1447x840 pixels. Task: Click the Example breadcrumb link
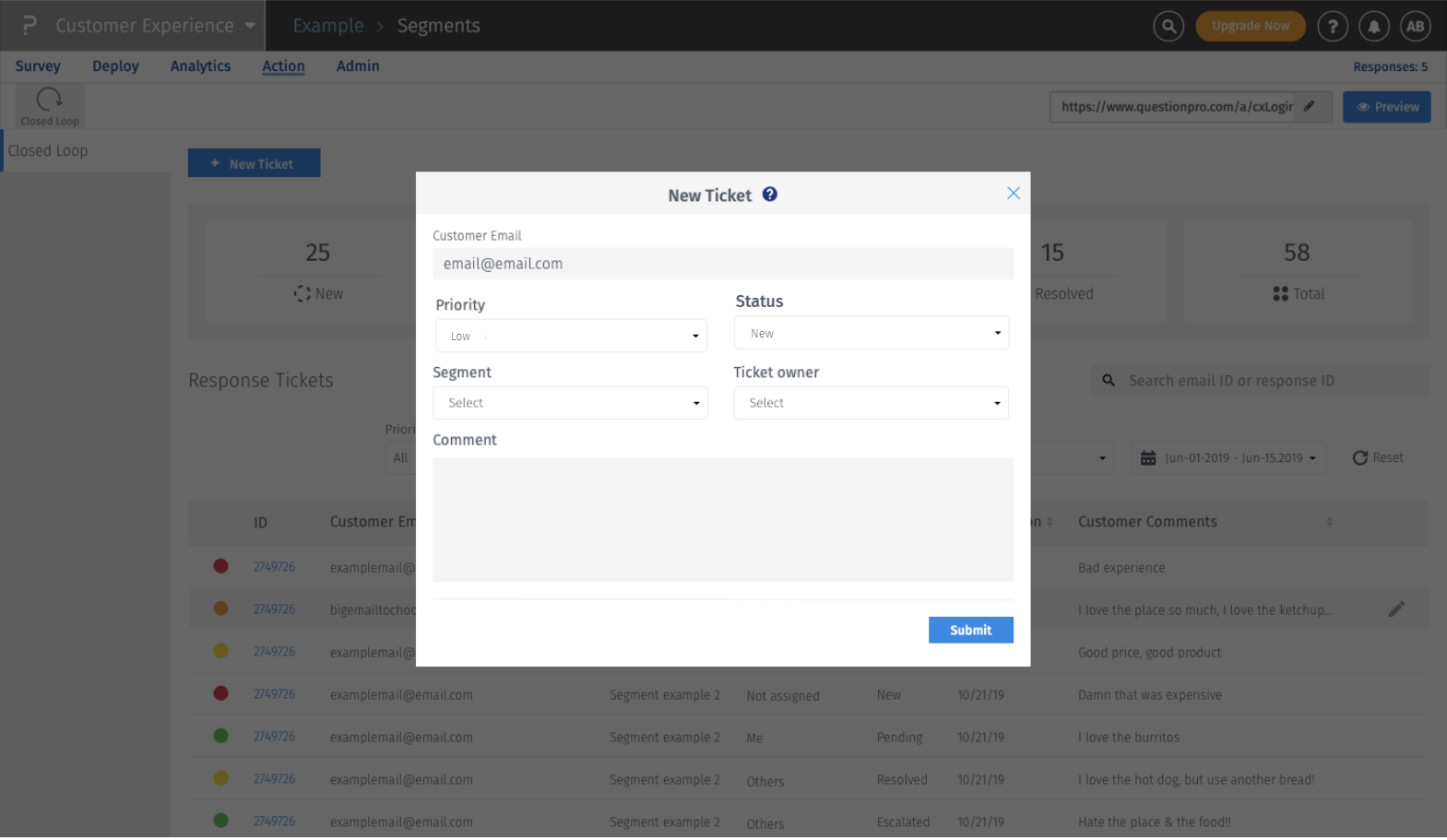coord(328,26)
